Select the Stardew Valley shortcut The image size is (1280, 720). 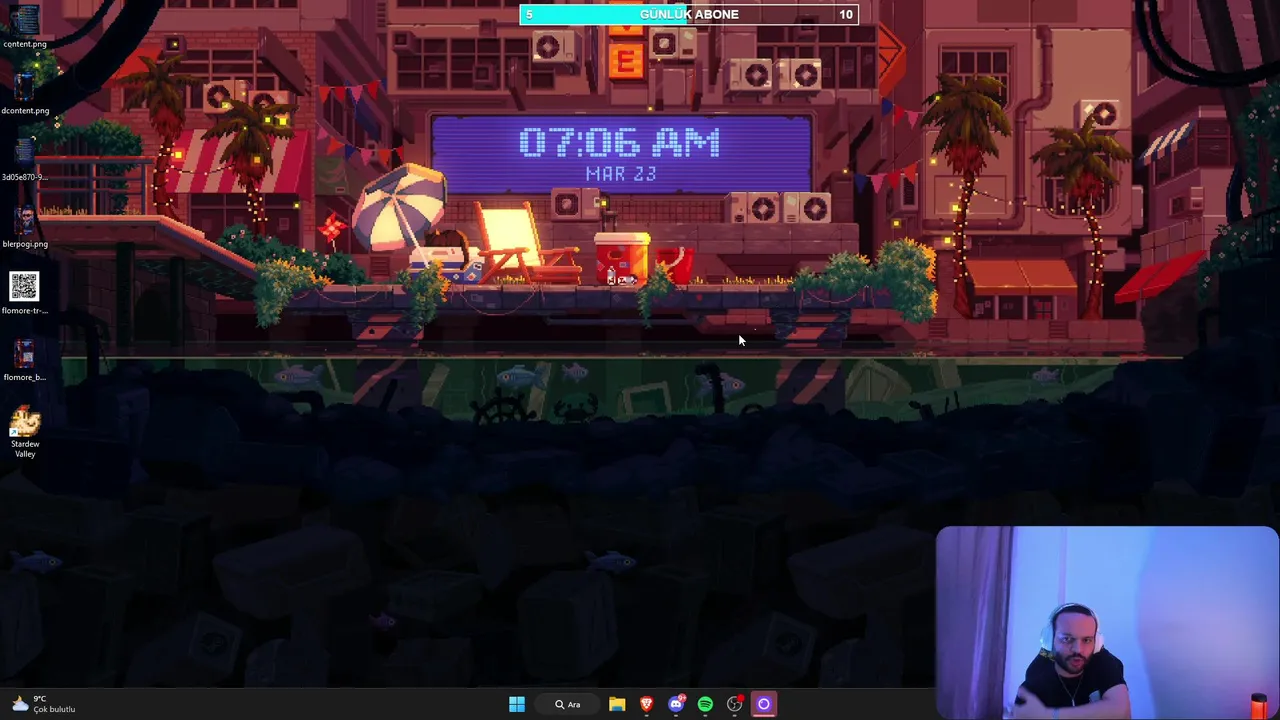(x=24, y=432)
